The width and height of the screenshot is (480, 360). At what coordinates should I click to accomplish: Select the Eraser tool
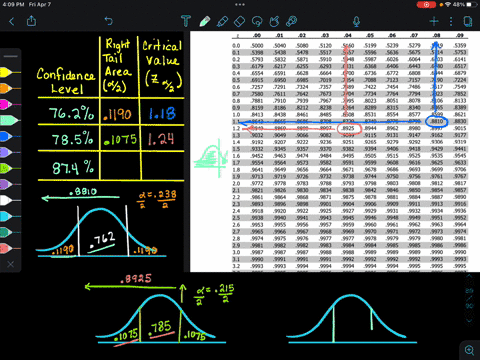239,22
